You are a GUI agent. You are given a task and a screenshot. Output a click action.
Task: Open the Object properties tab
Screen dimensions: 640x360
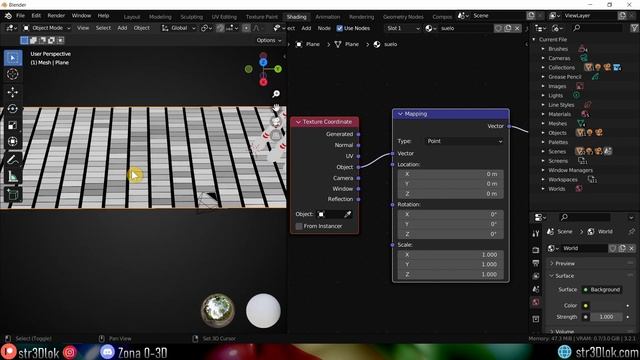(536, 319)
